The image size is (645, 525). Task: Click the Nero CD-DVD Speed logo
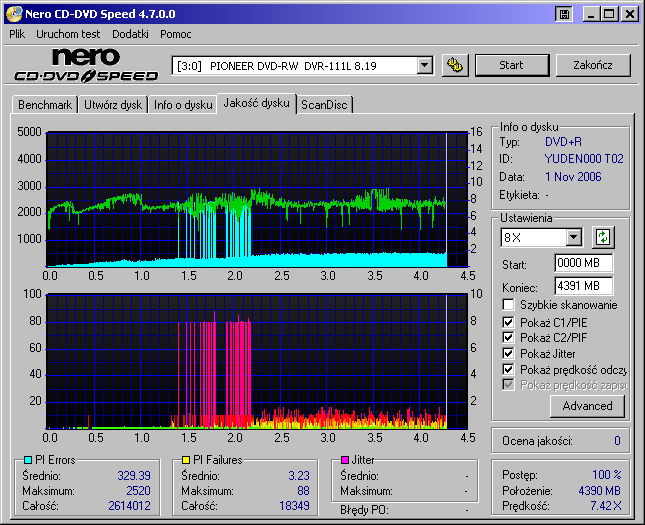[x=86, y=65]
